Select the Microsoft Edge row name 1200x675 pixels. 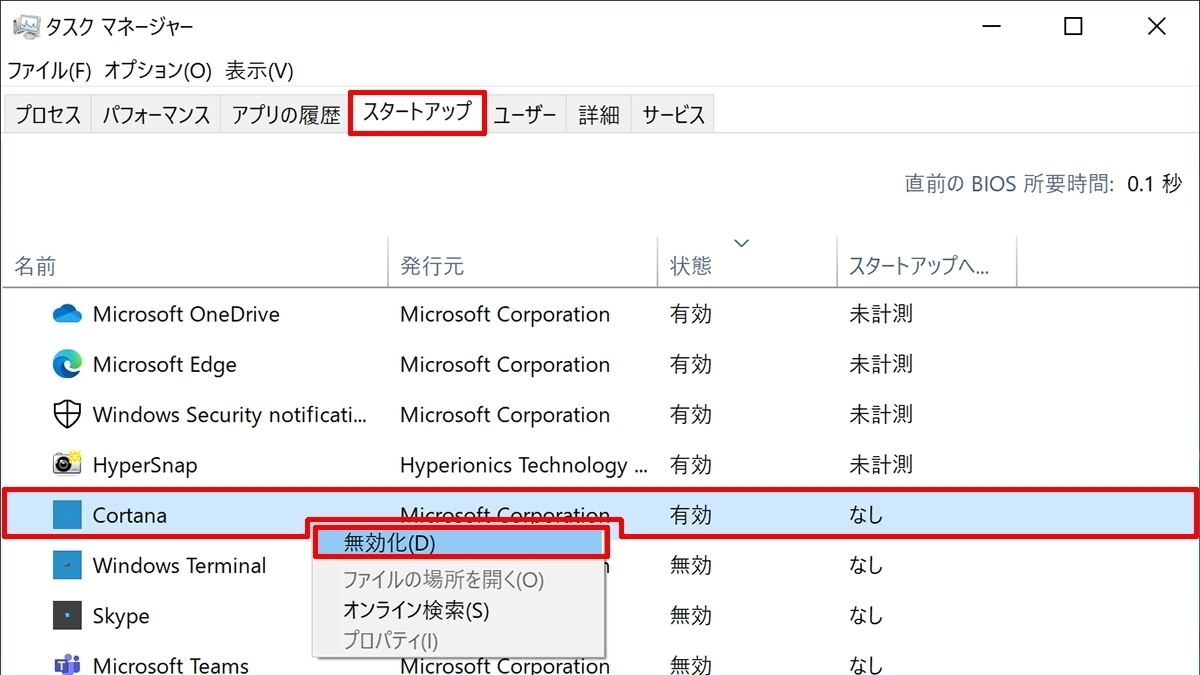pos(165,364)
